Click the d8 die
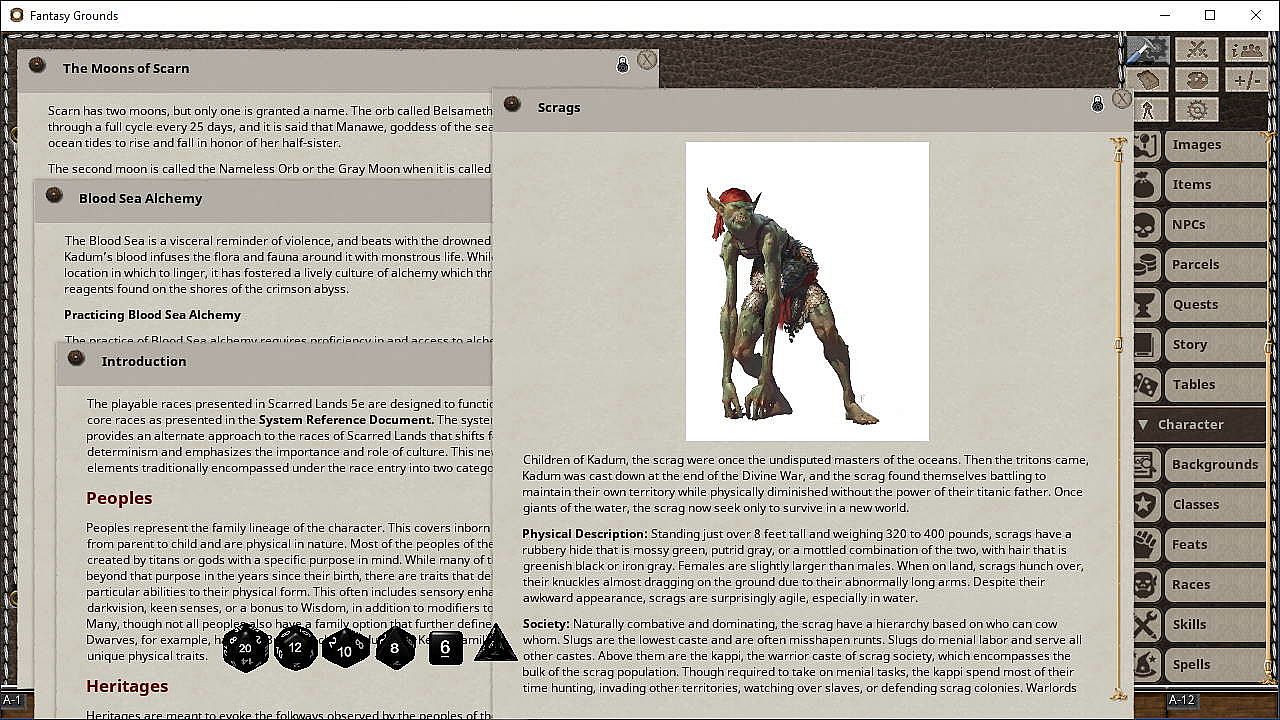1280x720 pixels. (x=395, y=648)
